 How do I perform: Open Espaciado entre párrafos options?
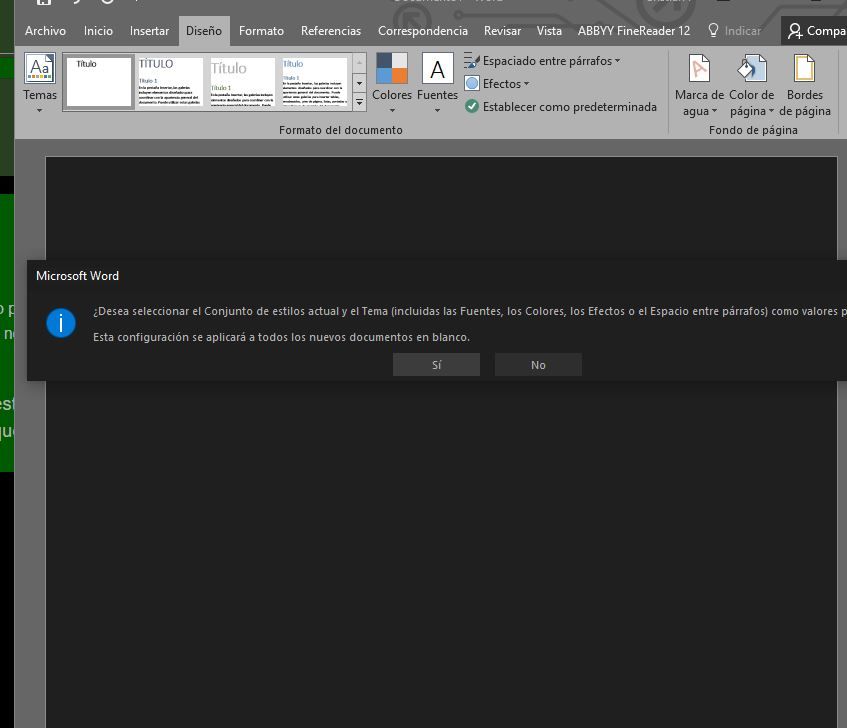point(542,61)
